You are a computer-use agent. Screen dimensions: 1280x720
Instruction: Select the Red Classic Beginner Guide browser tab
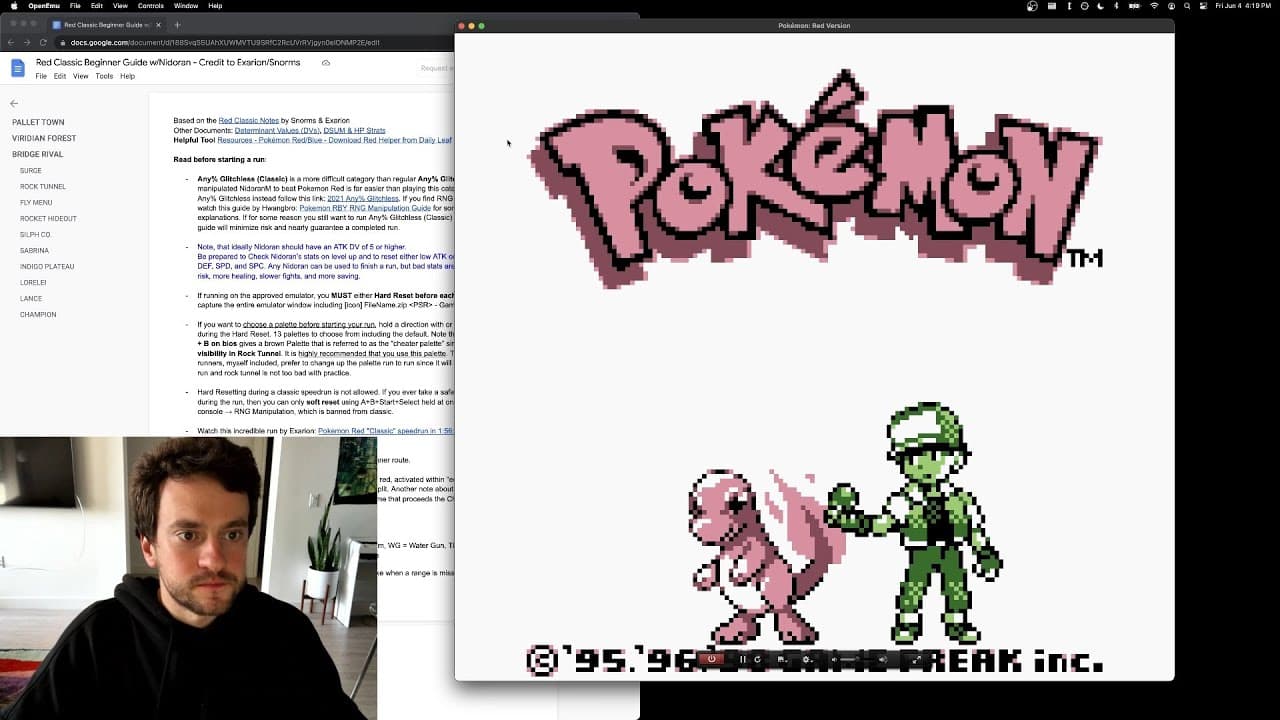tap(107, 25)
